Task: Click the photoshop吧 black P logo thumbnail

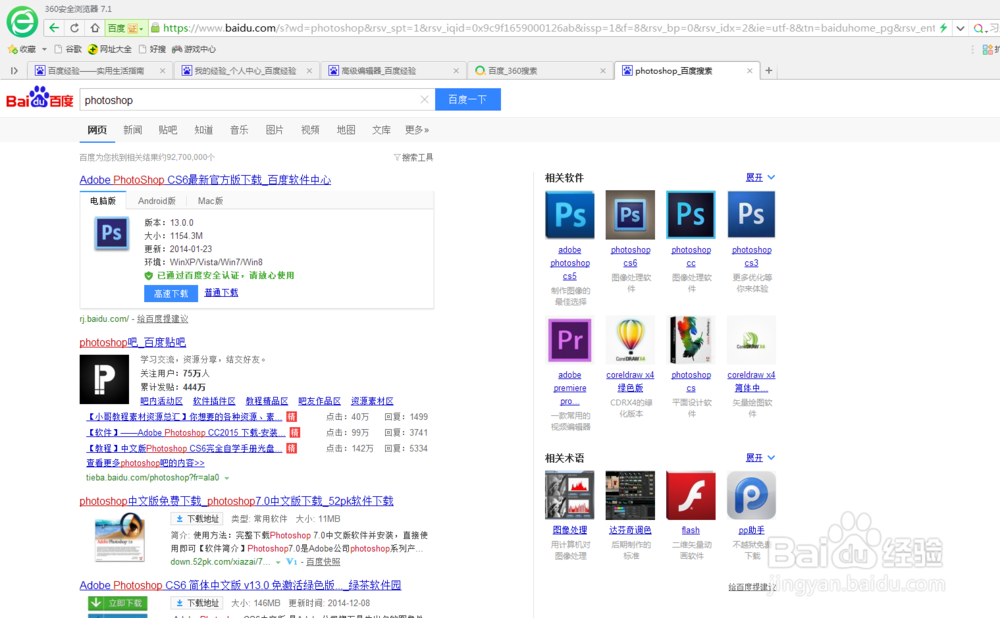Action: pyautogui.click(x=104, y=379)
